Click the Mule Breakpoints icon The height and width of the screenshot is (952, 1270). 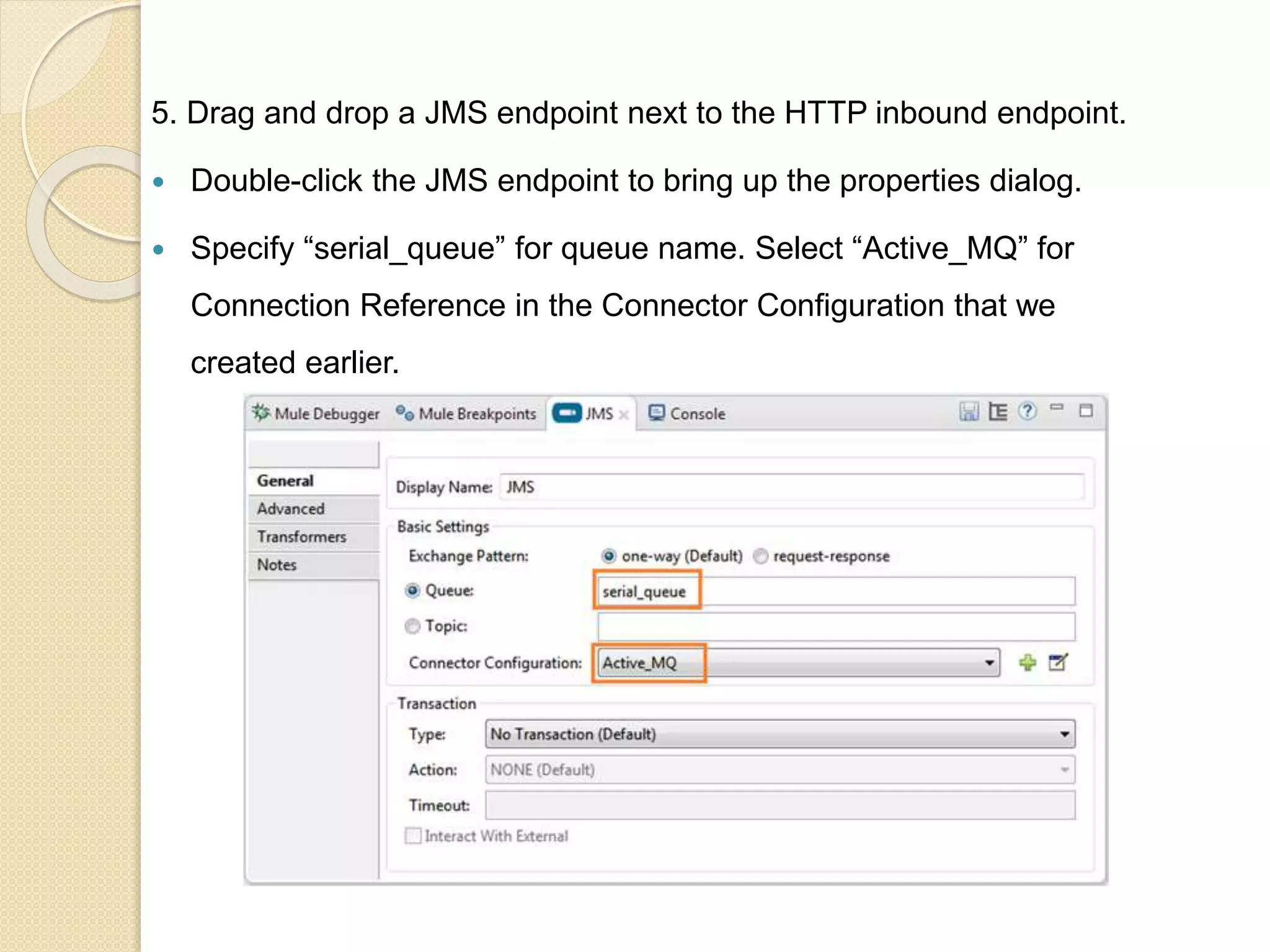(405, 412)
